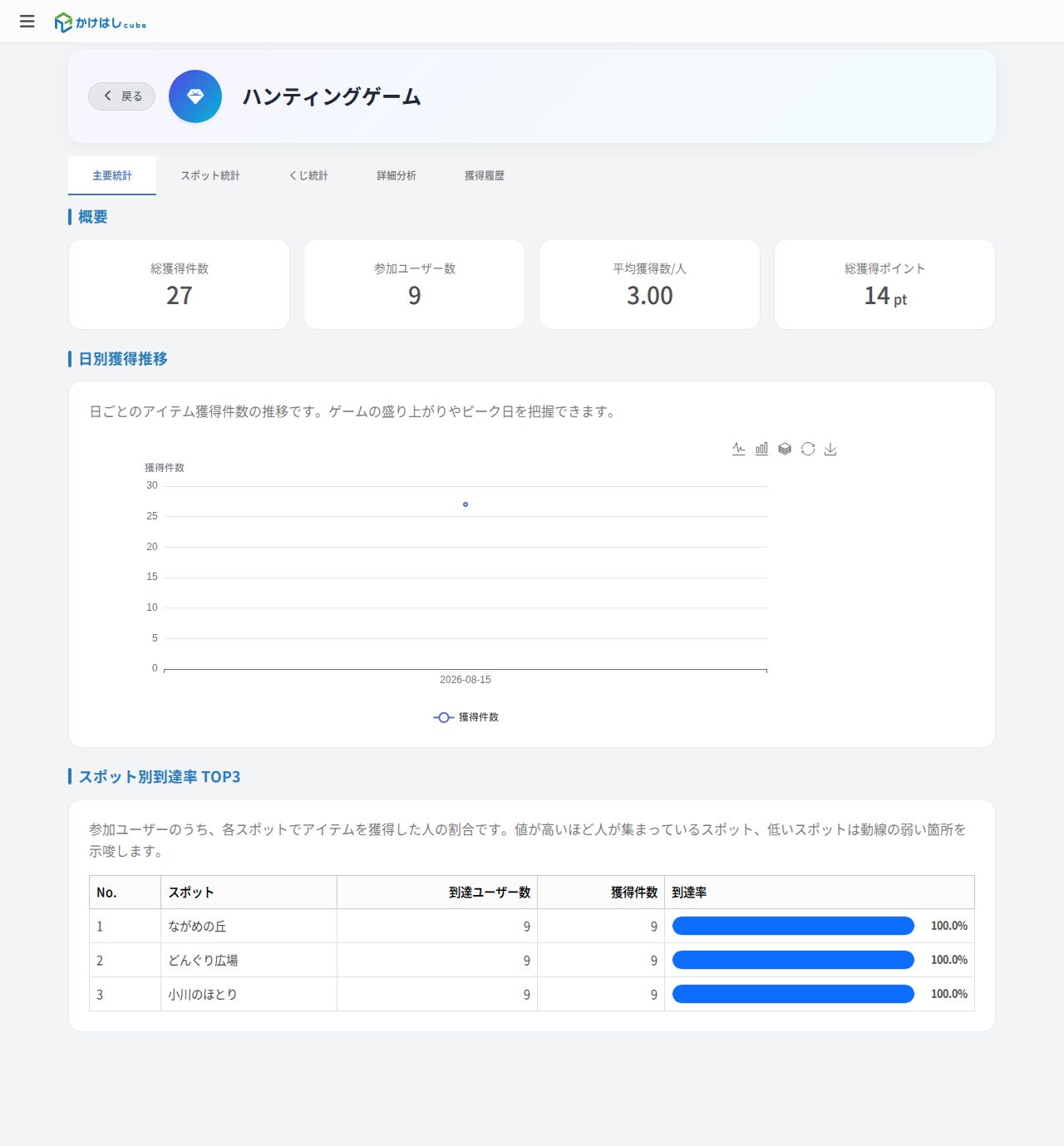Click the 平均獲得数/人 value 3.00
Image resolution: width=1064 pixels, height=1146 pixels.
coord(650,296)
